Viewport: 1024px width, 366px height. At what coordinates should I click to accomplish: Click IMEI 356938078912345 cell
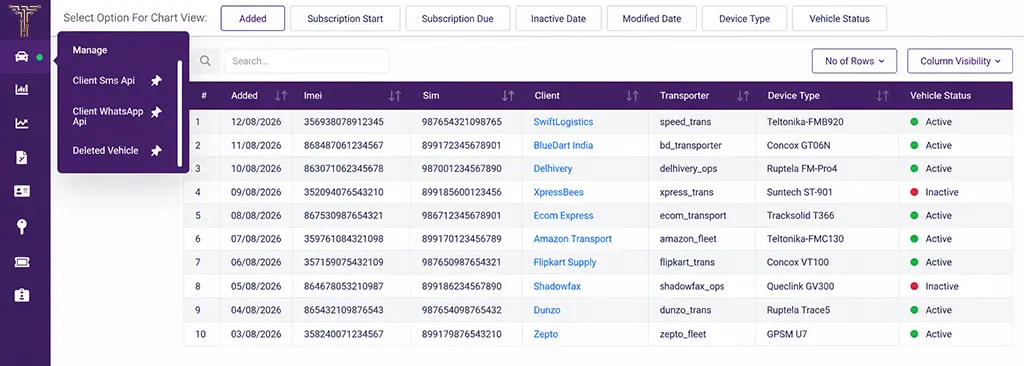pos(344,122)
